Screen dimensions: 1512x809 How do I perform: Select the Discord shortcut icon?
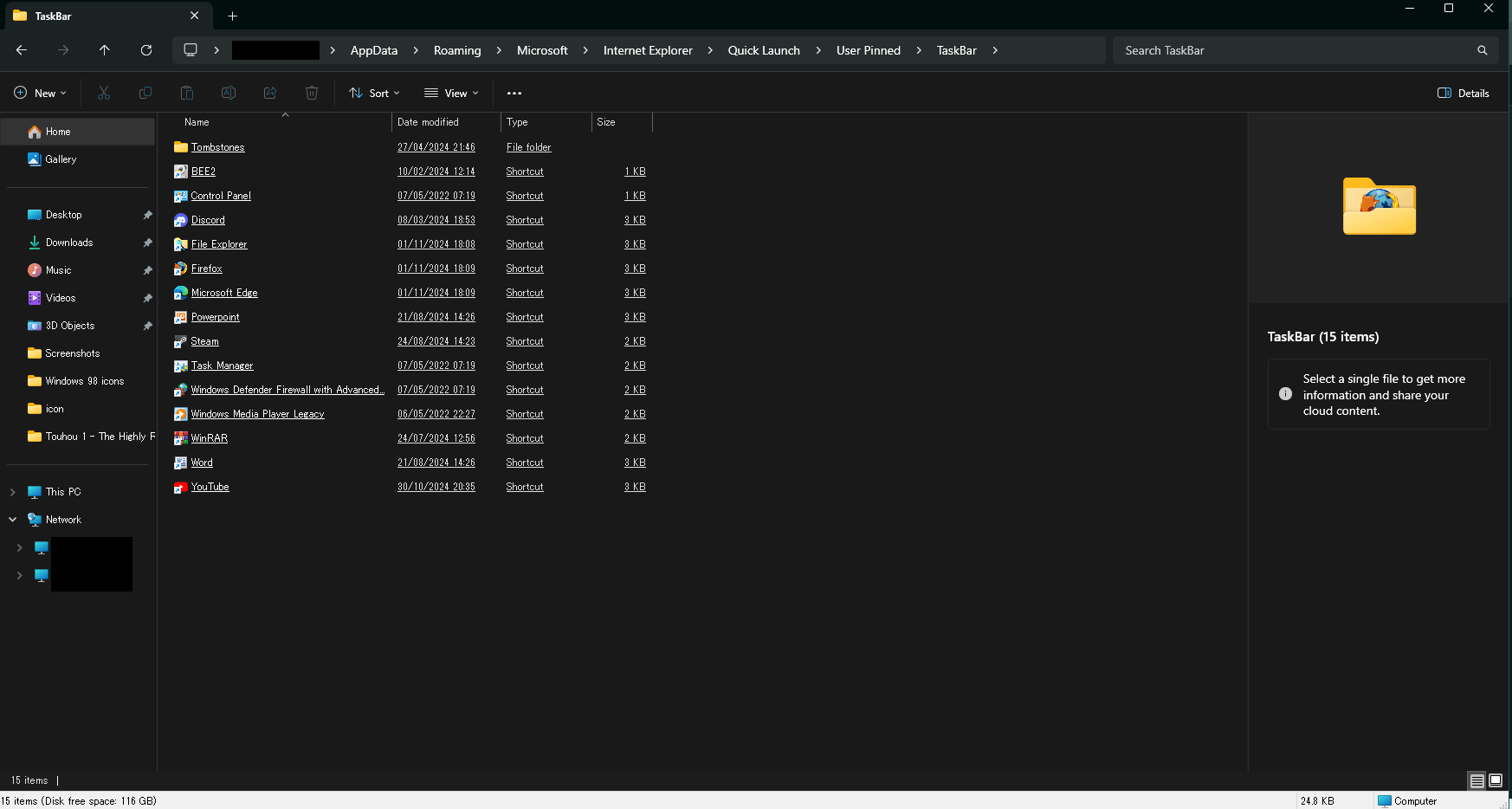click(181, 220)
